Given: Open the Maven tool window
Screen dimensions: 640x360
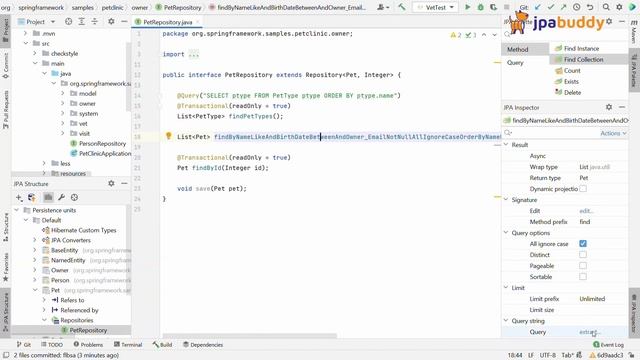Looking at the screenshot, I should coord(634,33).
